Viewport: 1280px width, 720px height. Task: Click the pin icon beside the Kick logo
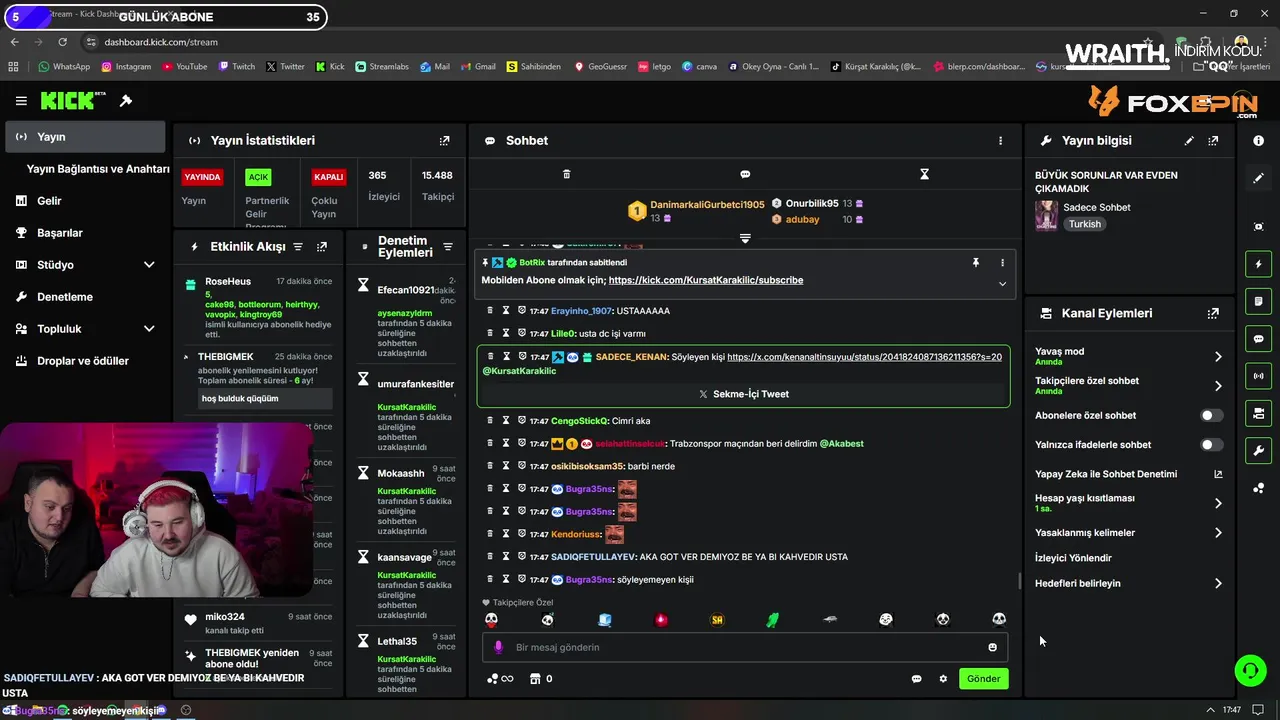click(126, 101)
